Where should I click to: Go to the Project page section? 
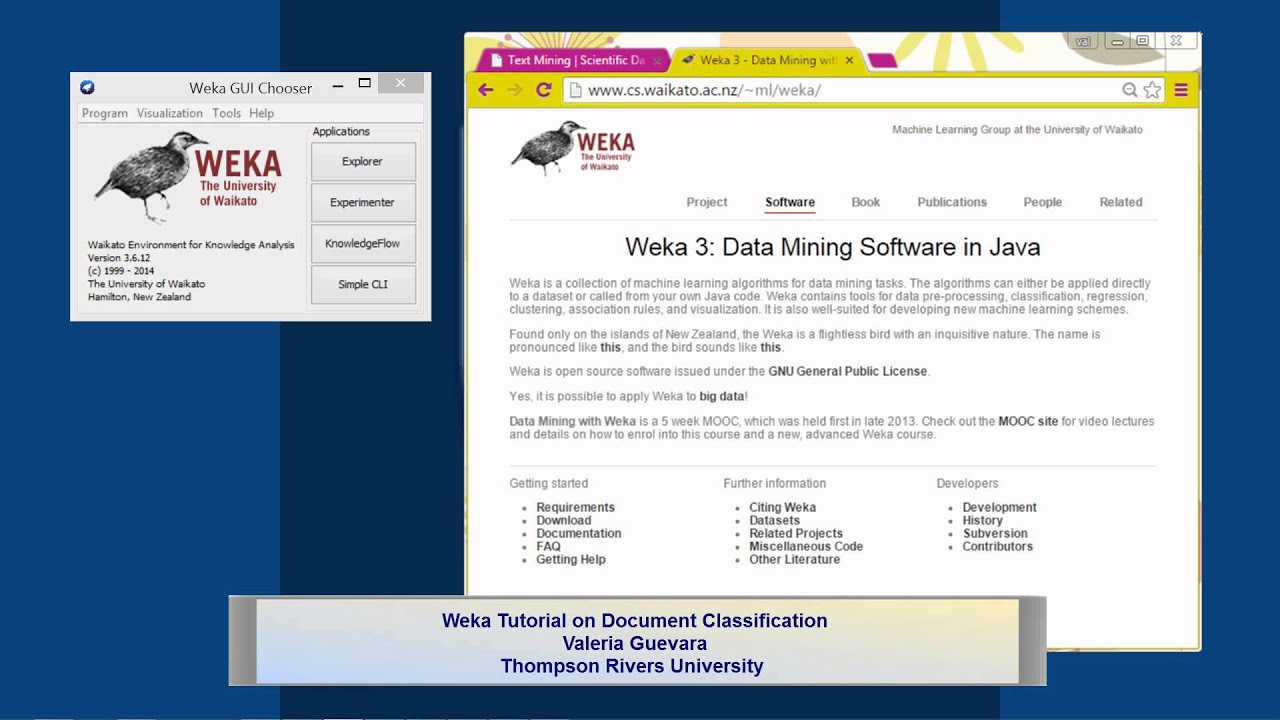(707, 202)
